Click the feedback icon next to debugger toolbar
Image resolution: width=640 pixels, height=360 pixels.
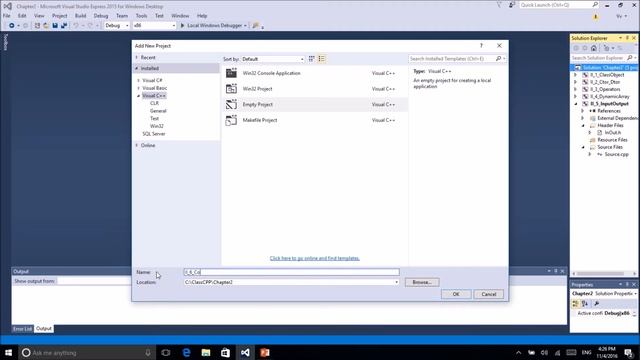click(256, 25)
